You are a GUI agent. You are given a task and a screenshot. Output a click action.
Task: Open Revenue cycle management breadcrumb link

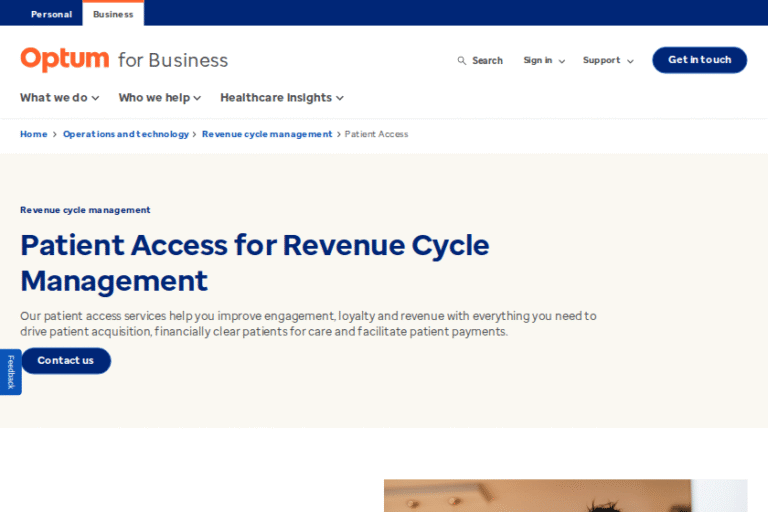tap(267, 134)
